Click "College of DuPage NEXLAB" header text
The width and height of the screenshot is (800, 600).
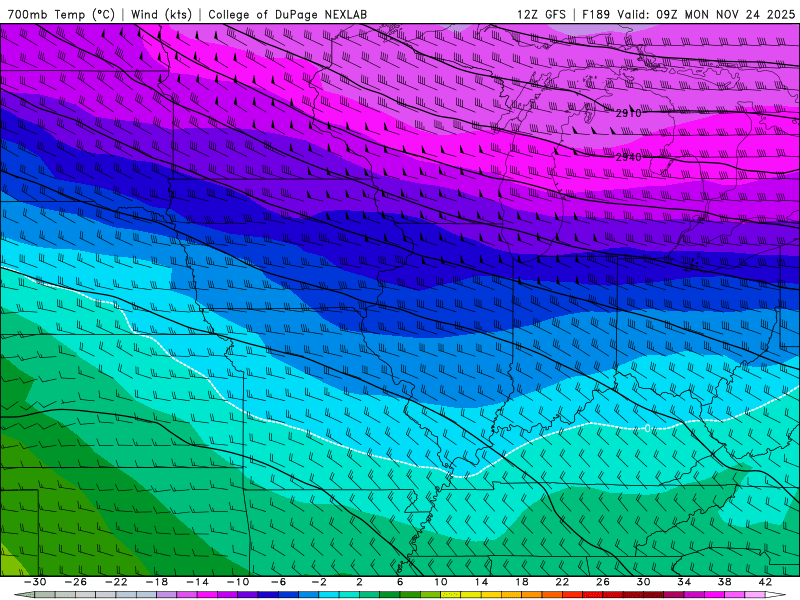tap(287, 14)
